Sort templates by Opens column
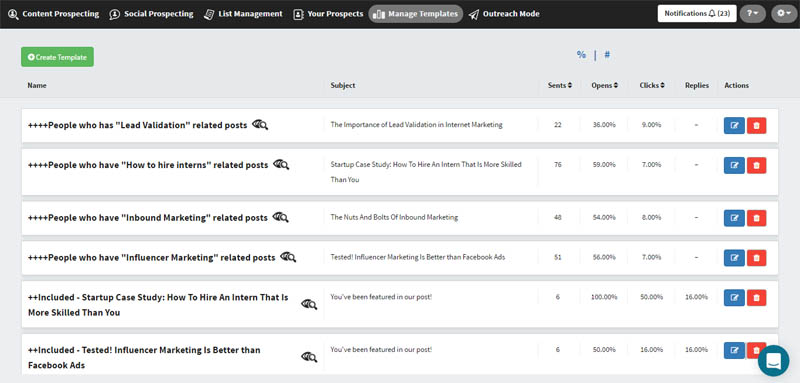Viewport: 800px width, 383px height. pyautogui.click(x=605, y=85)
